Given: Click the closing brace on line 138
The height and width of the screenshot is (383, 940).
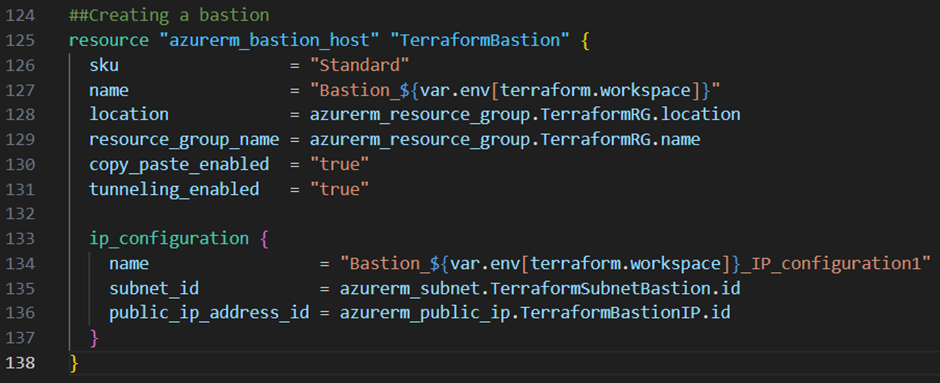Looking at the screenshot, I should [x=74, y=363].
